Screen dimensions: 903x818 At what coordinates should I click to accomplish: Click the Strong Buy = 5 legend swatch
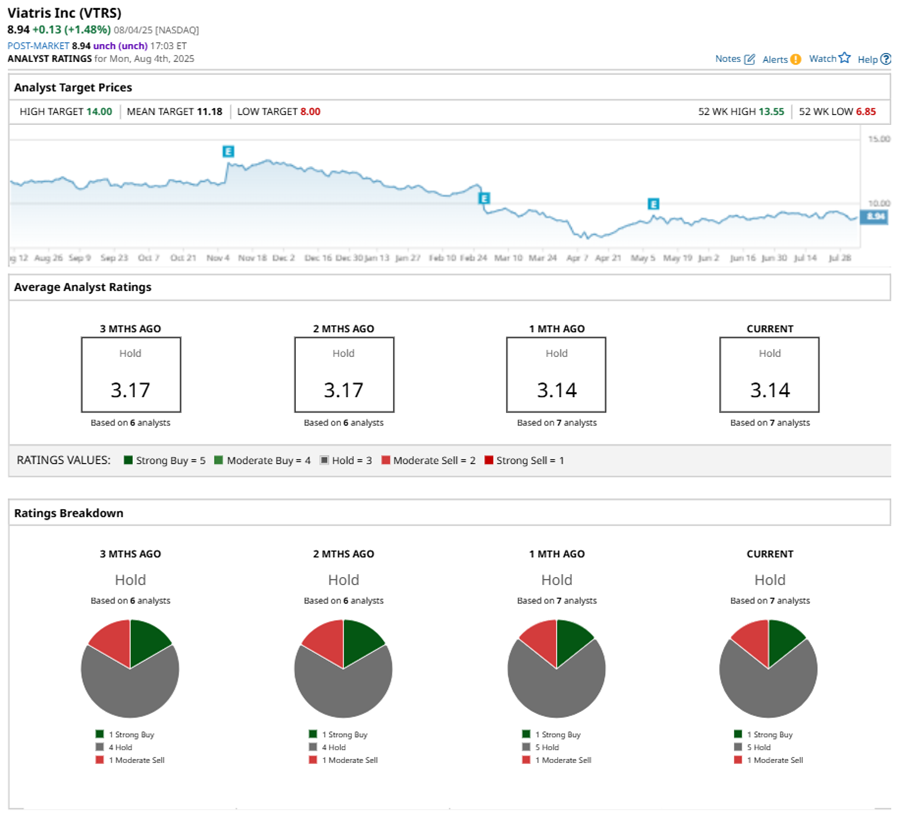(x=128, y=460)
